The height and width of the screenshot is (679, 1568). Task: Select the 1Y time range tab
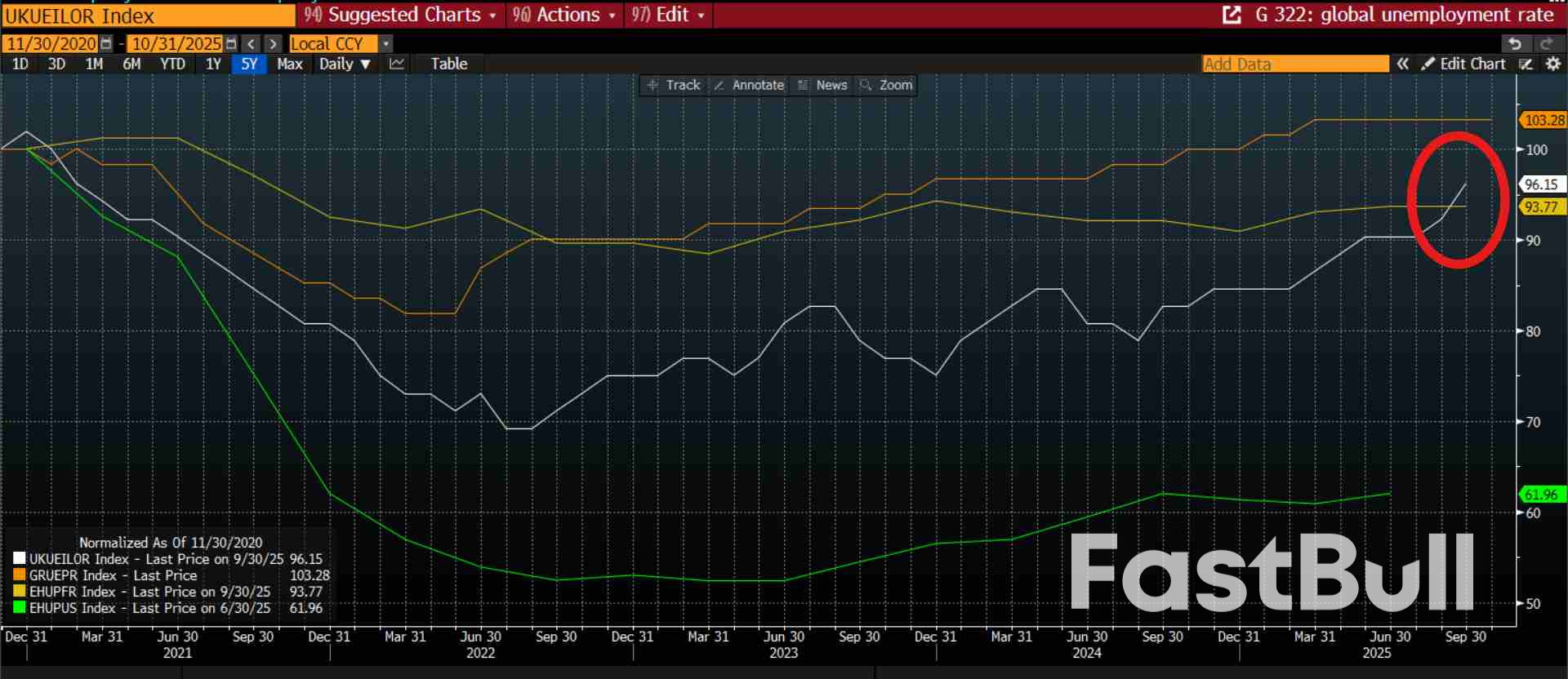pyautogui.click(x=213, y=64)
